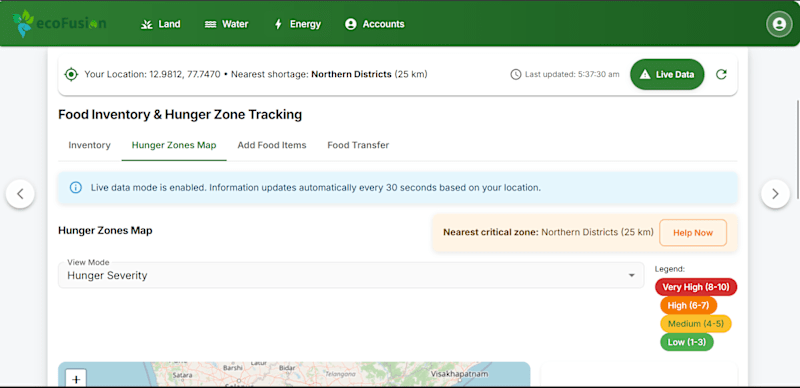Click the info icon in live data notice
Image resolution: width=800 pixels, height=388 pixels.
(x=76, y=188)
